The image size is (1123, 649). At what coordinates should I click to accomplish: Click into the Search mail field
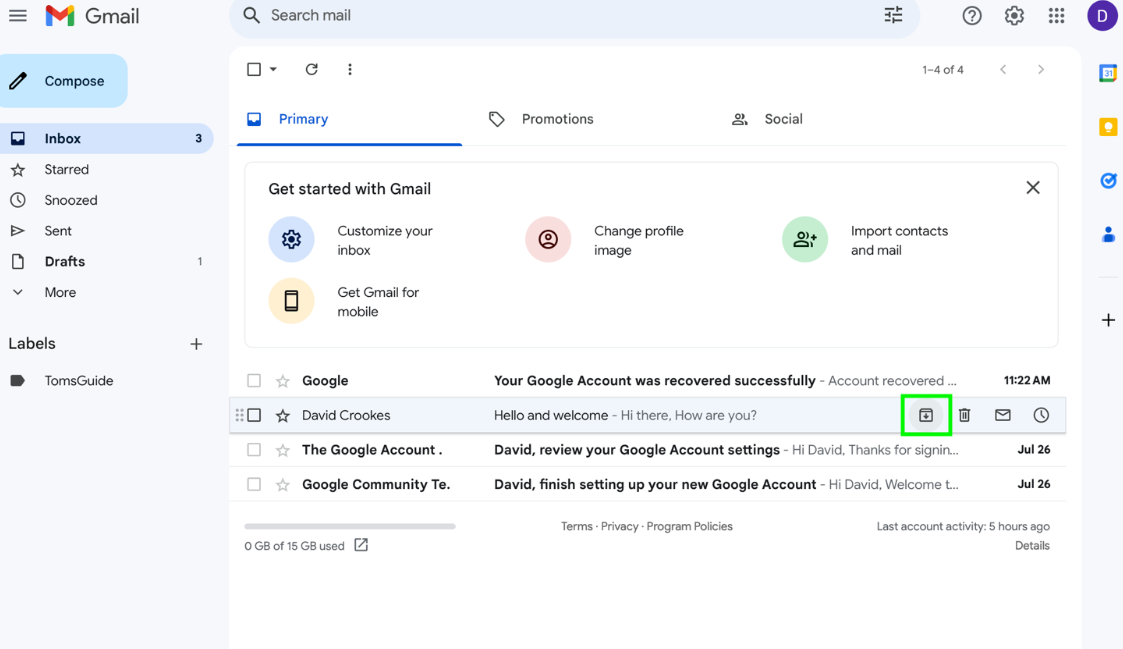point(574,16)
